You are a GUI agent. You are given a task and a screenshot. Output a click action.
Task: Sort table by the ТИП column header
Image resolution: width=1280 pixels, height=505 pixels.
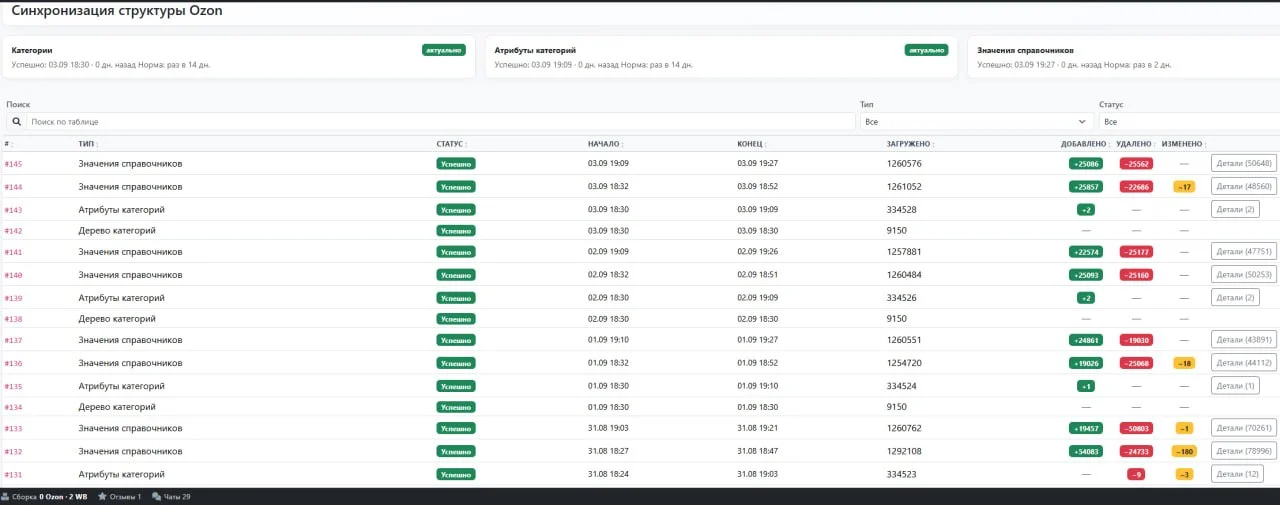click(88, 144)
